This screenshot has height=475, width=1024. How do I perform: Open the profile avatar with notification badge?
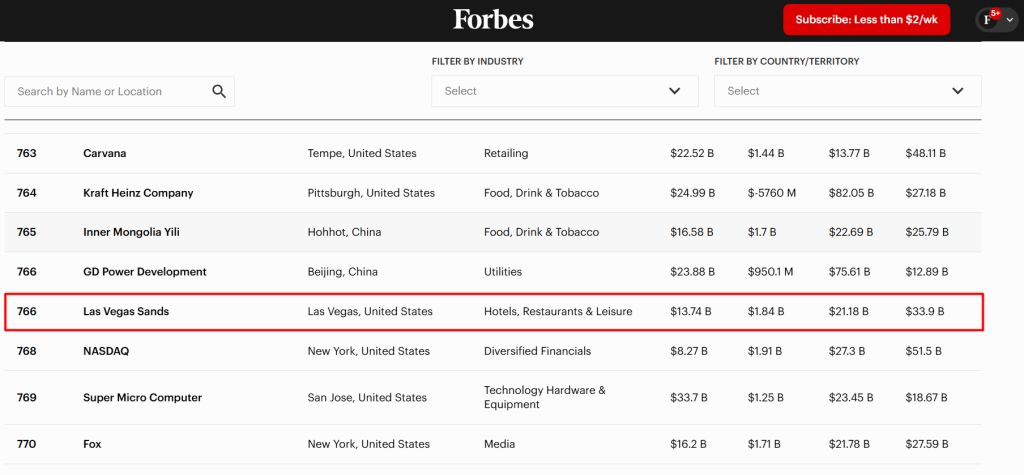(x=987, y=20)
